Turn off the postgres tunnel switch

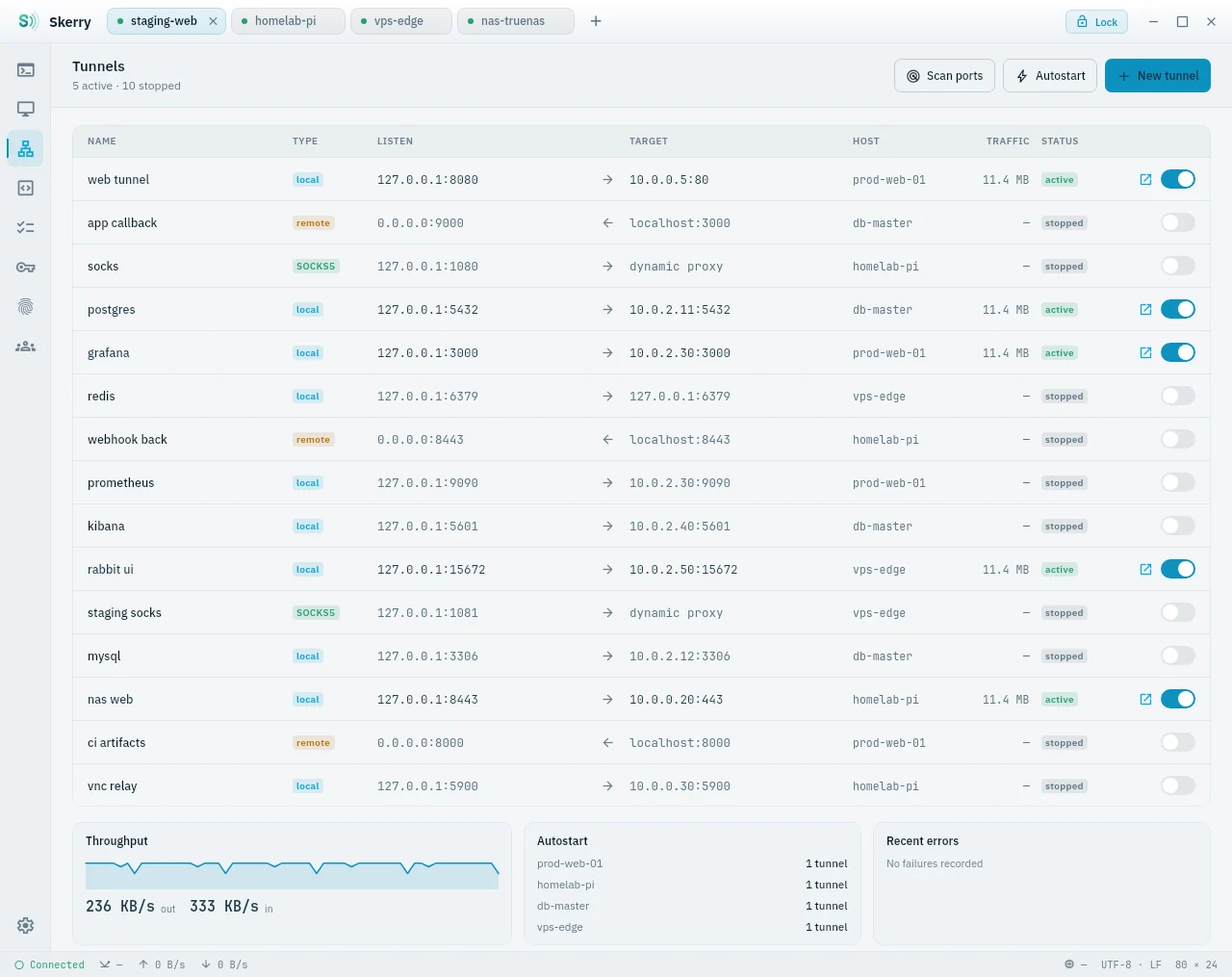pyautogui.click(x=1178, y=309)
